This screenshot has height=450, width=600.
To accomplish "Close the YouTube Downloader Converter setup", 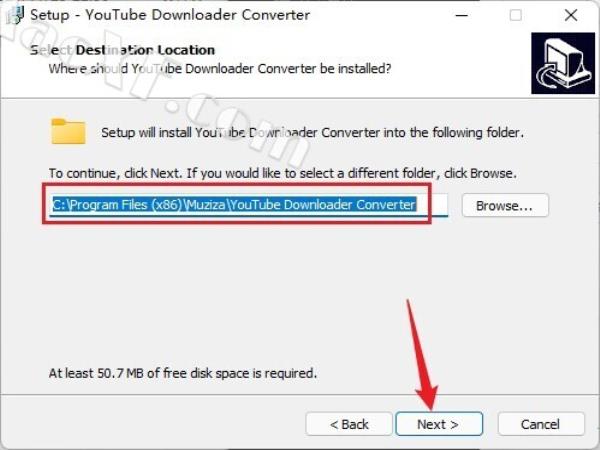I will [571, 15].
